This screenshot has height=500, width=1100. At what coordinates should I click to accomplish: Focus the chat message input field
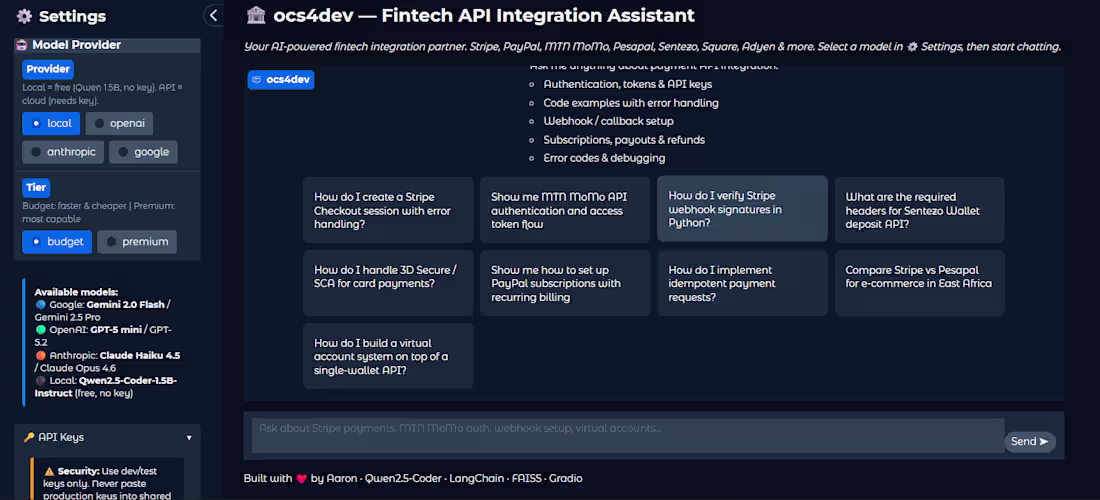click(x=628, y=435)
